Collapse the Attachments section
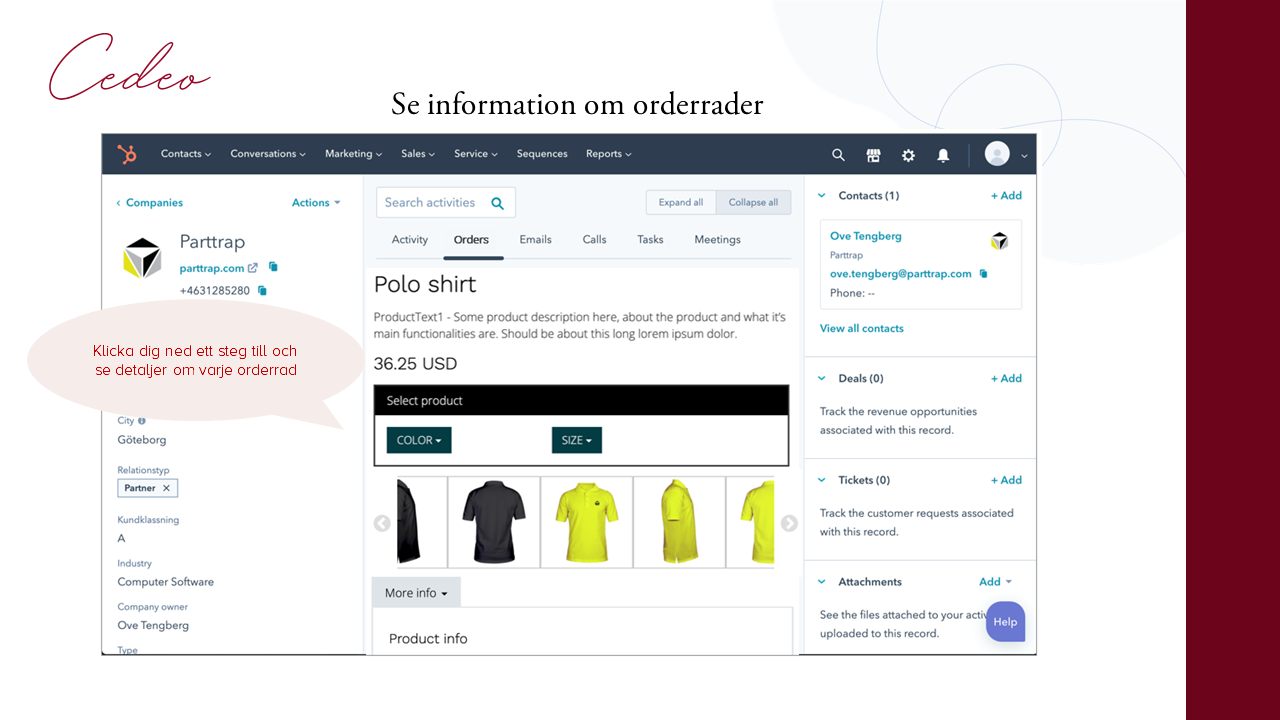This screenshot has height=720, width=1280. 822,582
